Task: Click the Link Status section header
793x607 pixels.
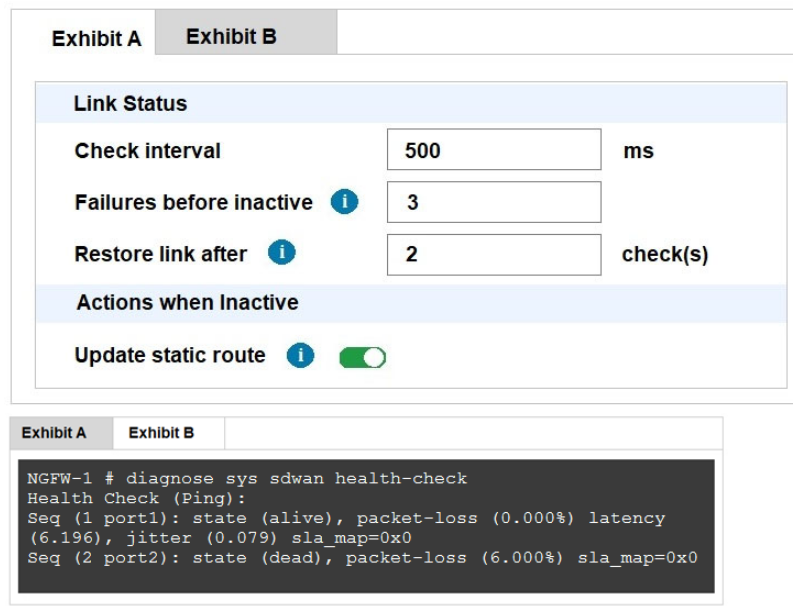Action: [130, 103]
